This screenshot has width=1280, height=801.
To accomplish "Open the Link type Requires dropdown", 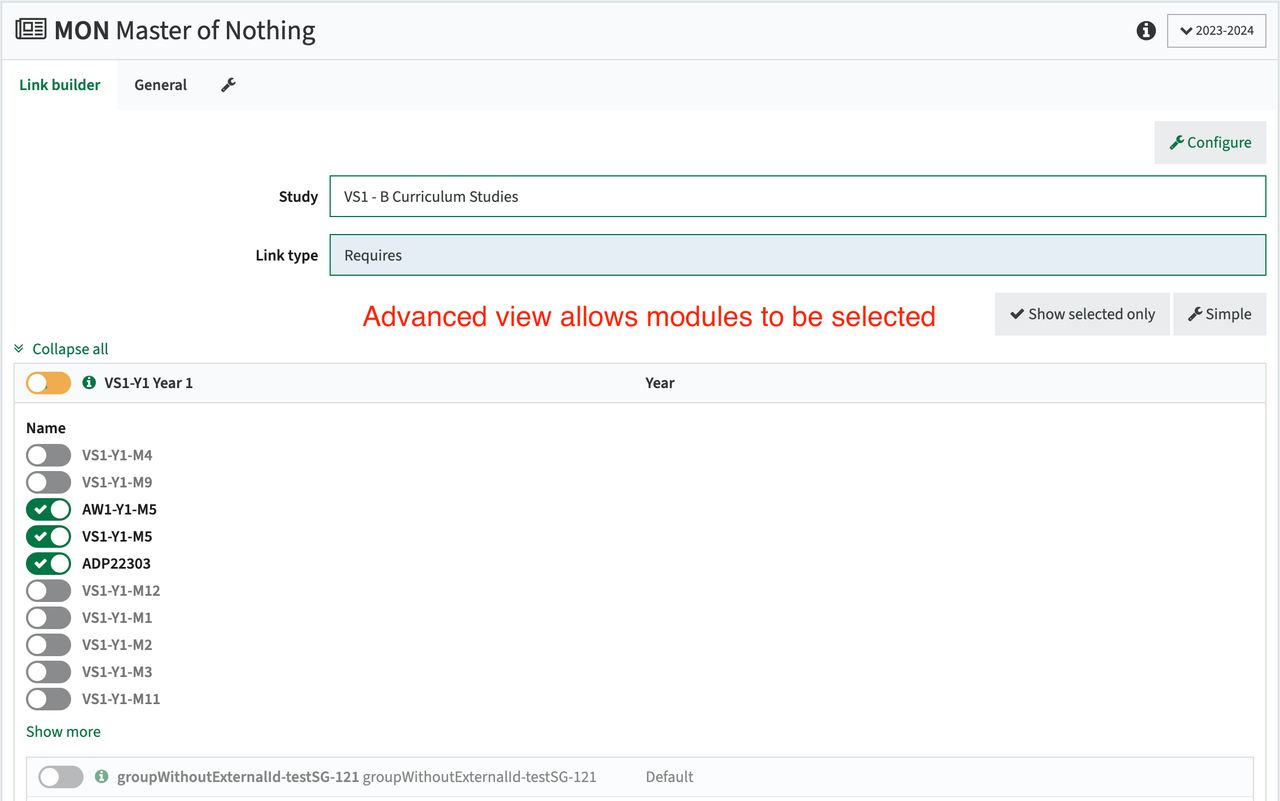I will tap(798, 255).
